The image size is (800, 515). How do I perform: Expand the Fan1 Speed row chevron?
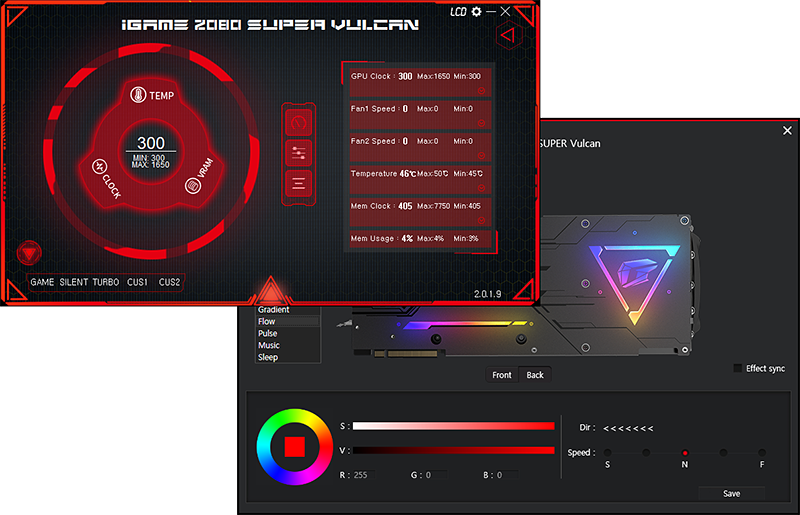coord(481,123)
